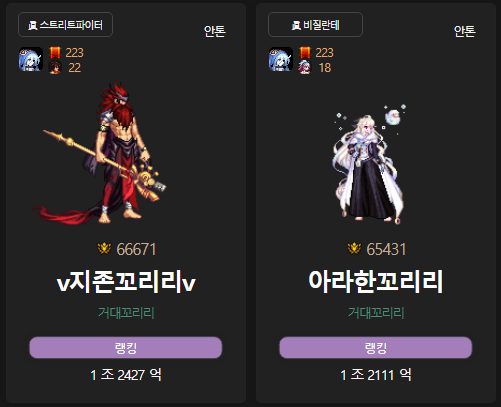The height and width of the screenshot is (407, 501).
Task: Click the small white-haired character icon beside 18
Action: click(x=305, y=68)
